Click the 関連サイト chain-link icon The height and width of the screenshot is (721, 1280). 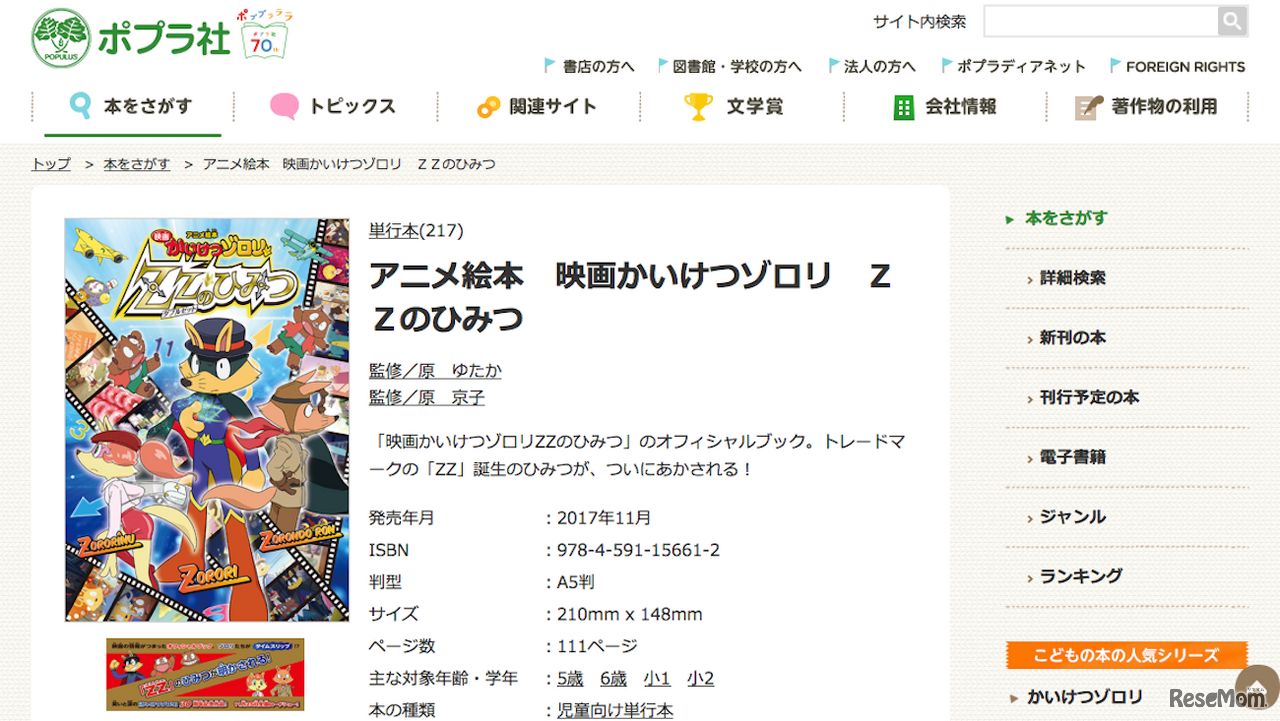click(x=489, y=105)
